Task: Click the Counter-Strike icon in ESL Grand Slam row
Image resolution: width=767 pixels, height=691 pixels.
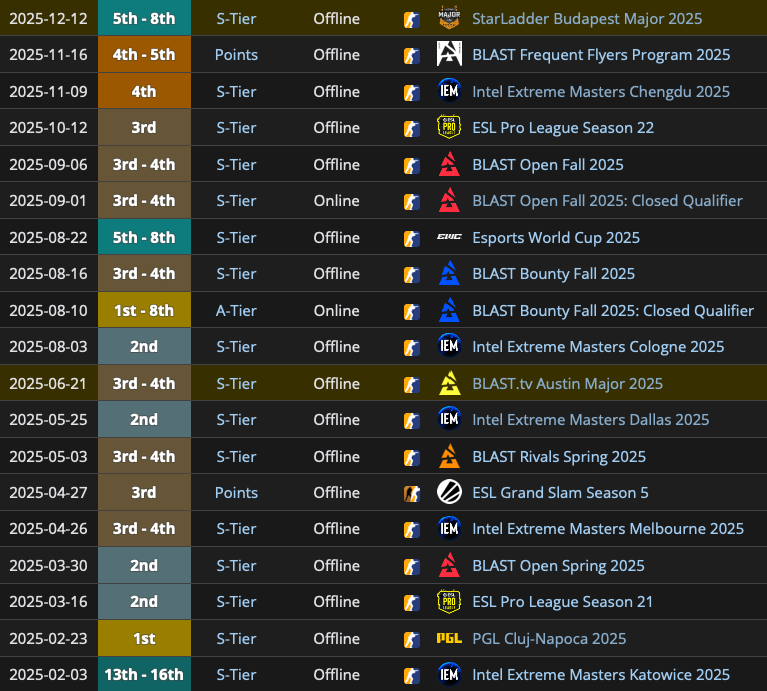Action: coord(412,494)
